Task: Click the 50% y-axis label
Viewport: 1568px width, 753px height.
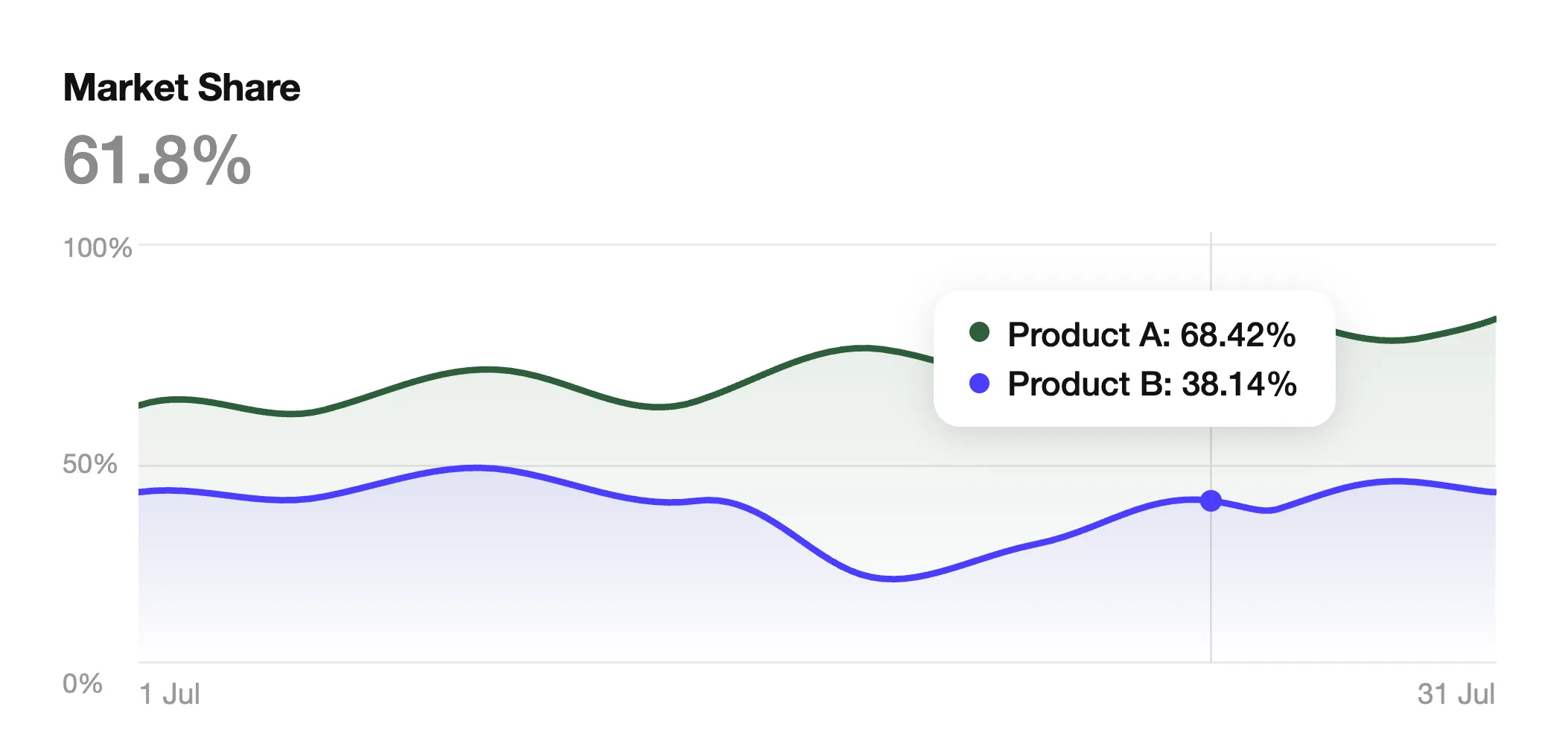Action: (x=90, y=464)
